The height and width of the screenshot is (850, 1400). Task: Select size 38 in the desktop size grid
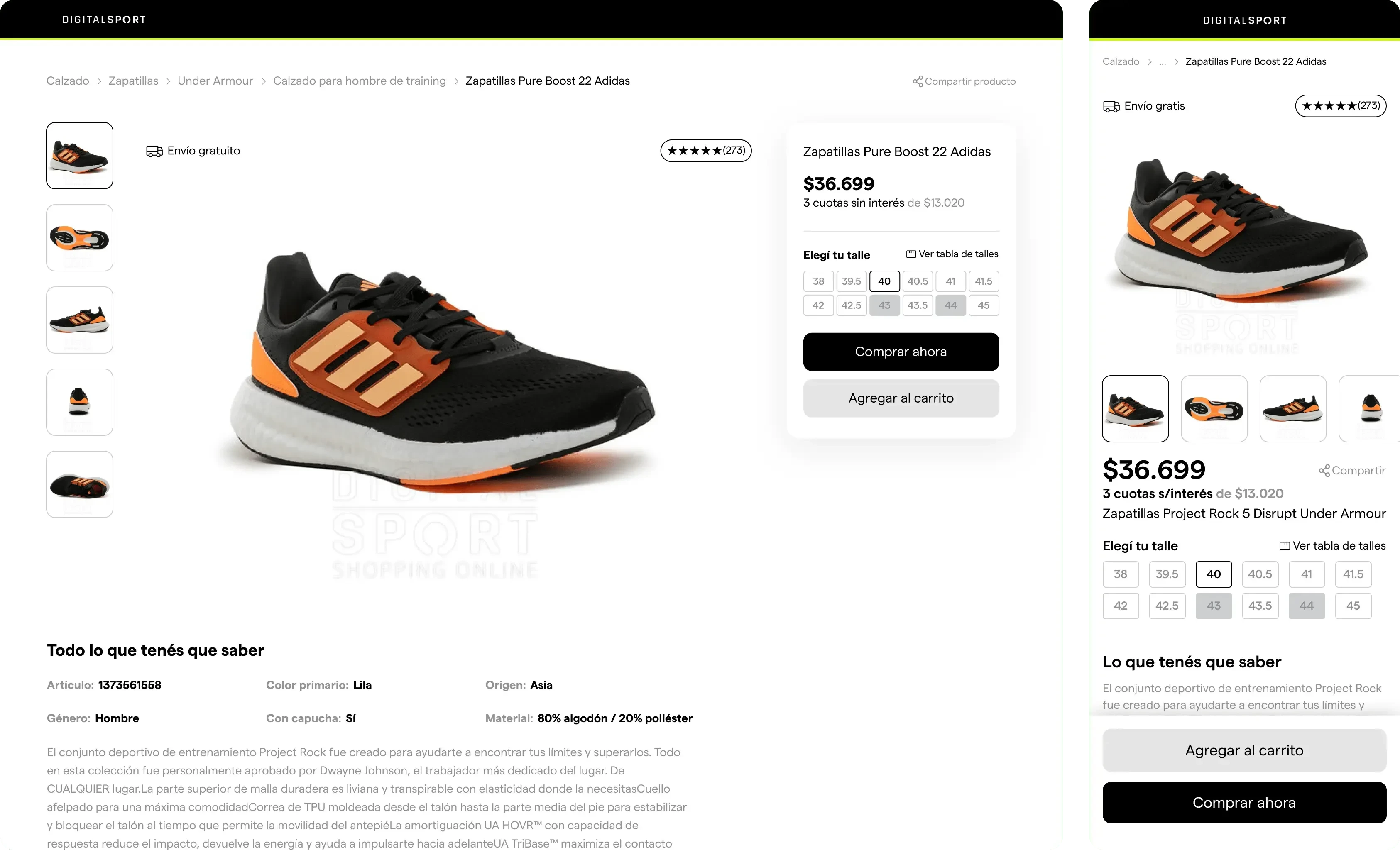[818, 282]
